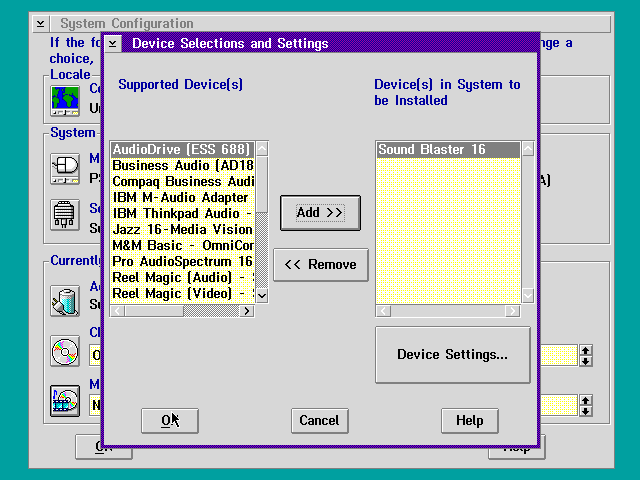The image size is (640, 480).
Task: Select IBM Thinkpad Audio entry
Action: (x=182, y=213)
